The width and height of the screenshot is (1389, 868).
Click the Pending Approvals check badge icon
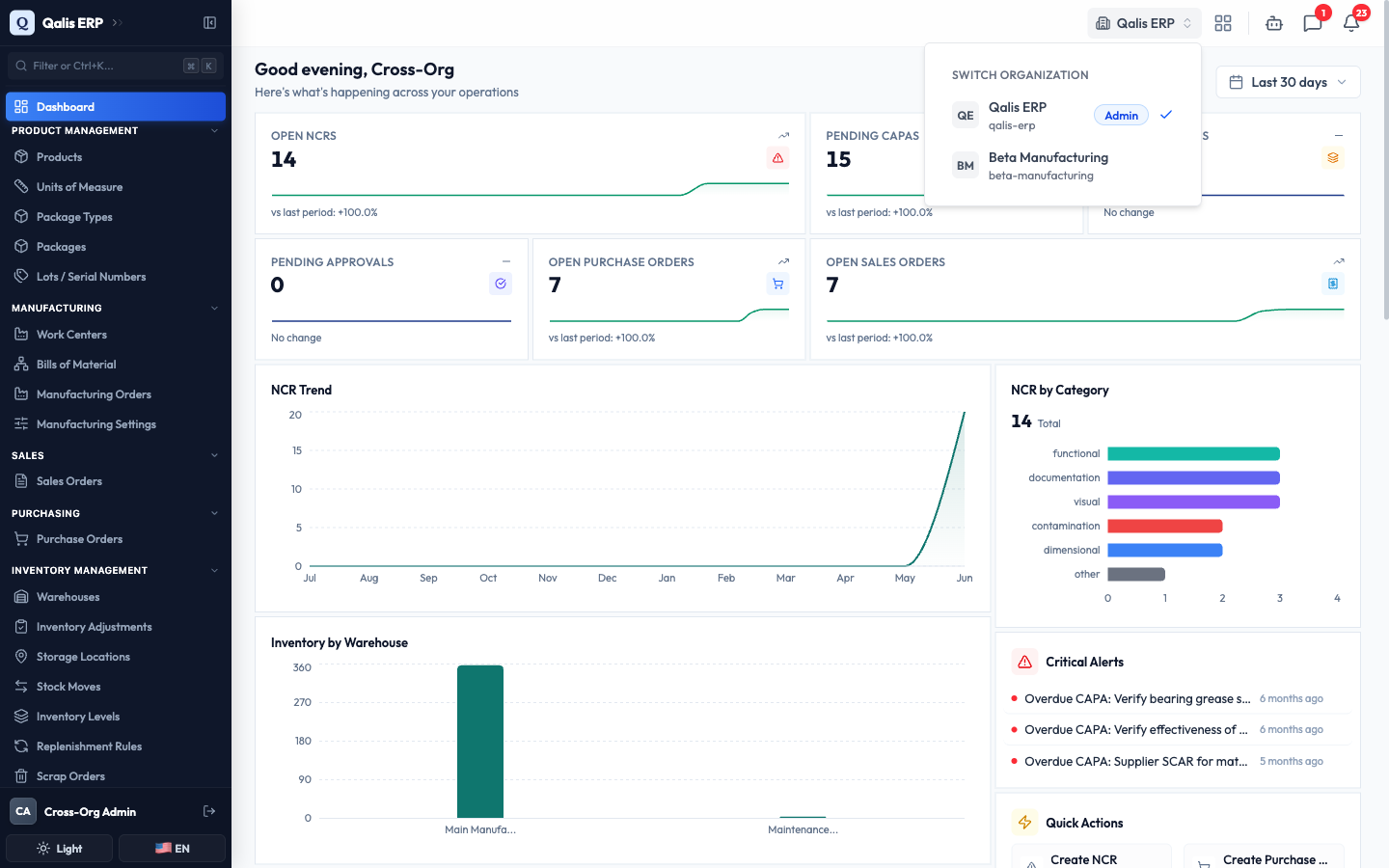501,284
